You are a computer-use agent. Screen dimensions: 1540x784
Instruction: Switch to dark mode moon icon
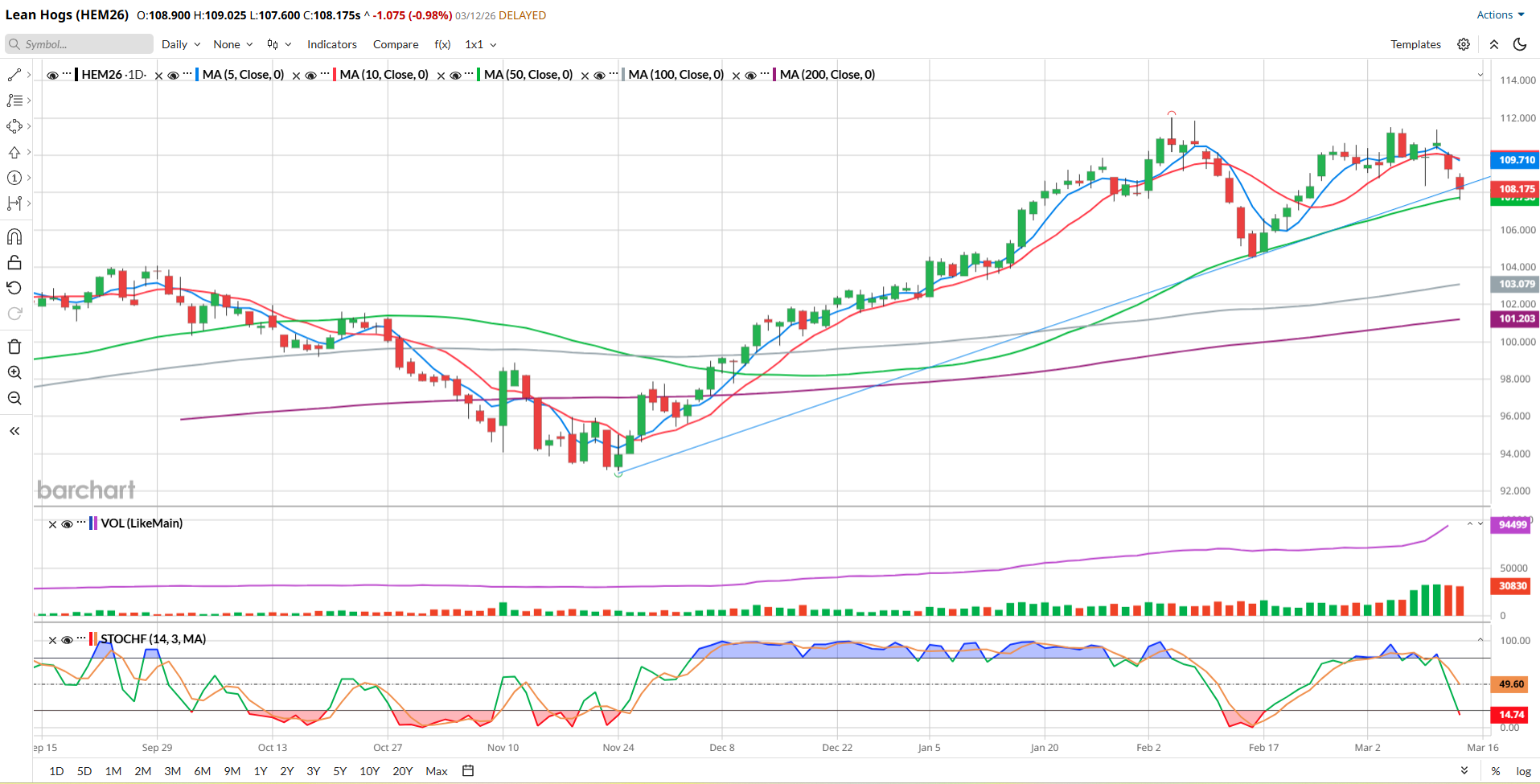(1520, 44)
